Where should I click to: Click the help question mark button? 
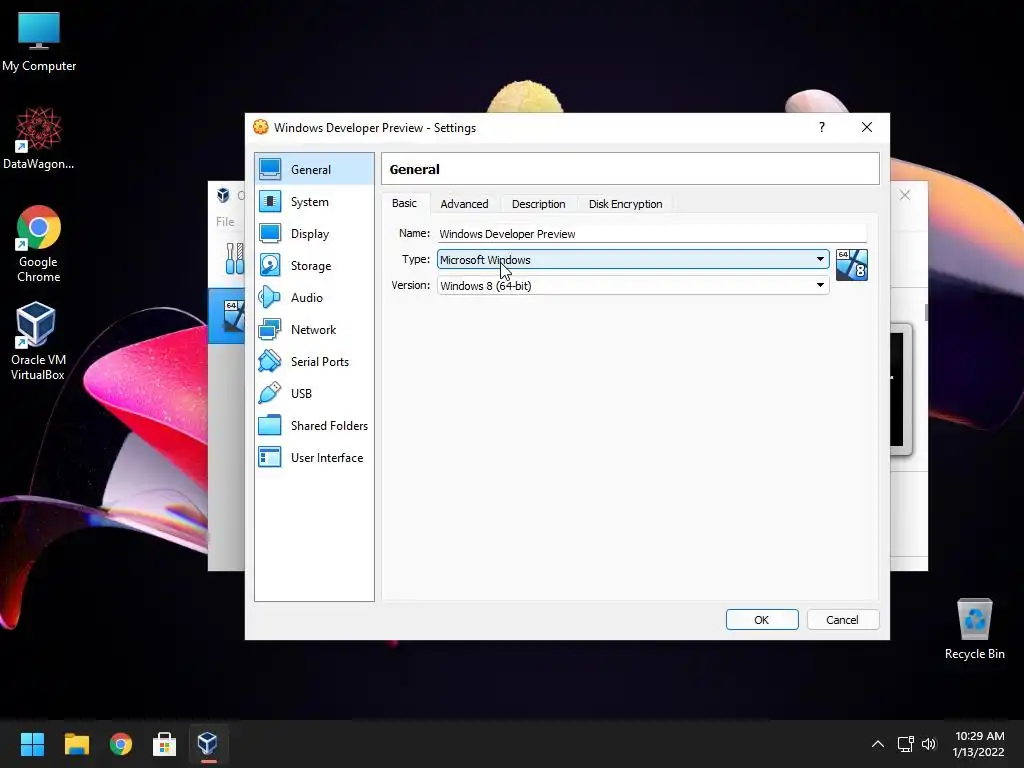[822, 127]
